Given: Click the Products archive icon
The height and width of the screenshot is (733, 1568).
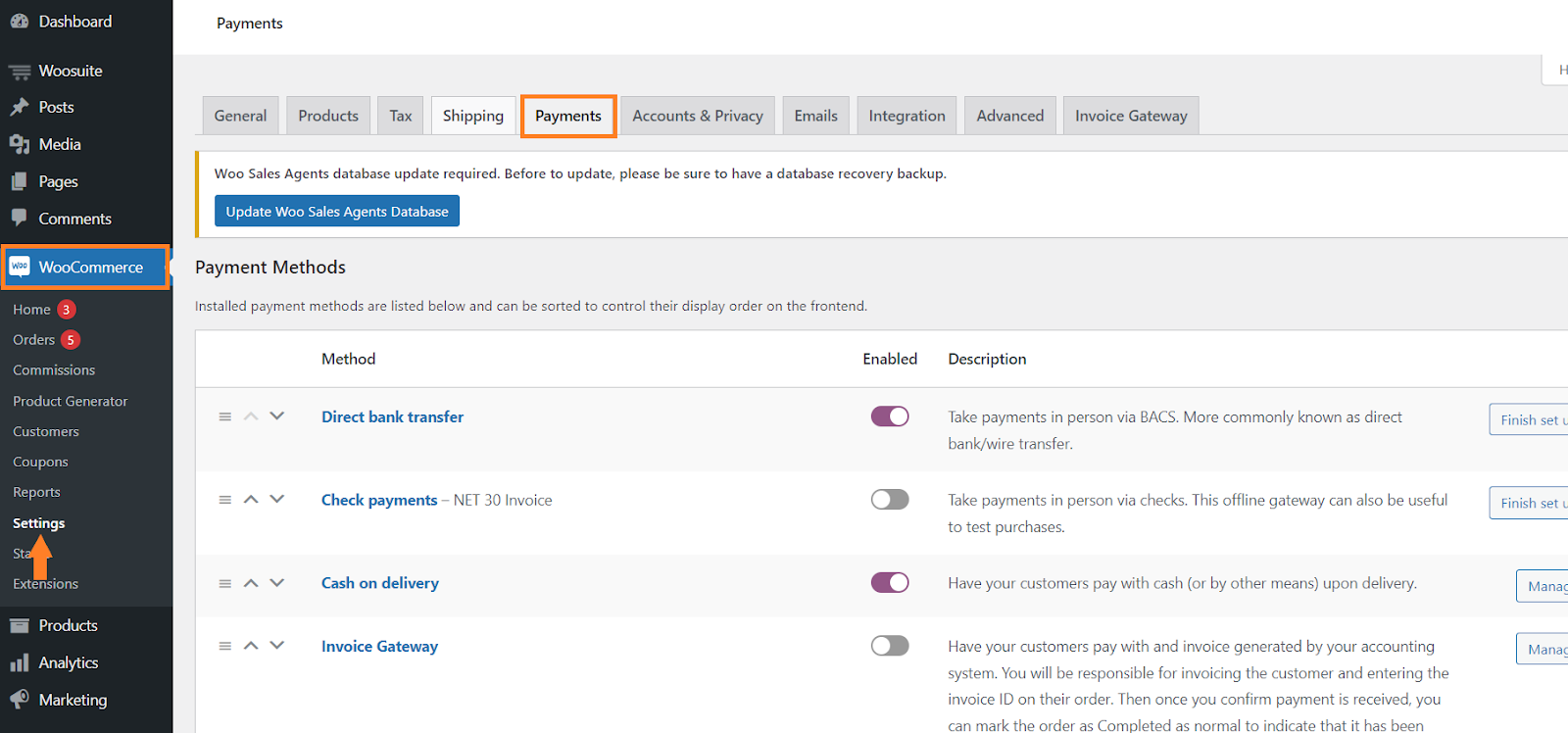Looking at the screenshot, I should pyautogui.click(x=20, y=625).
